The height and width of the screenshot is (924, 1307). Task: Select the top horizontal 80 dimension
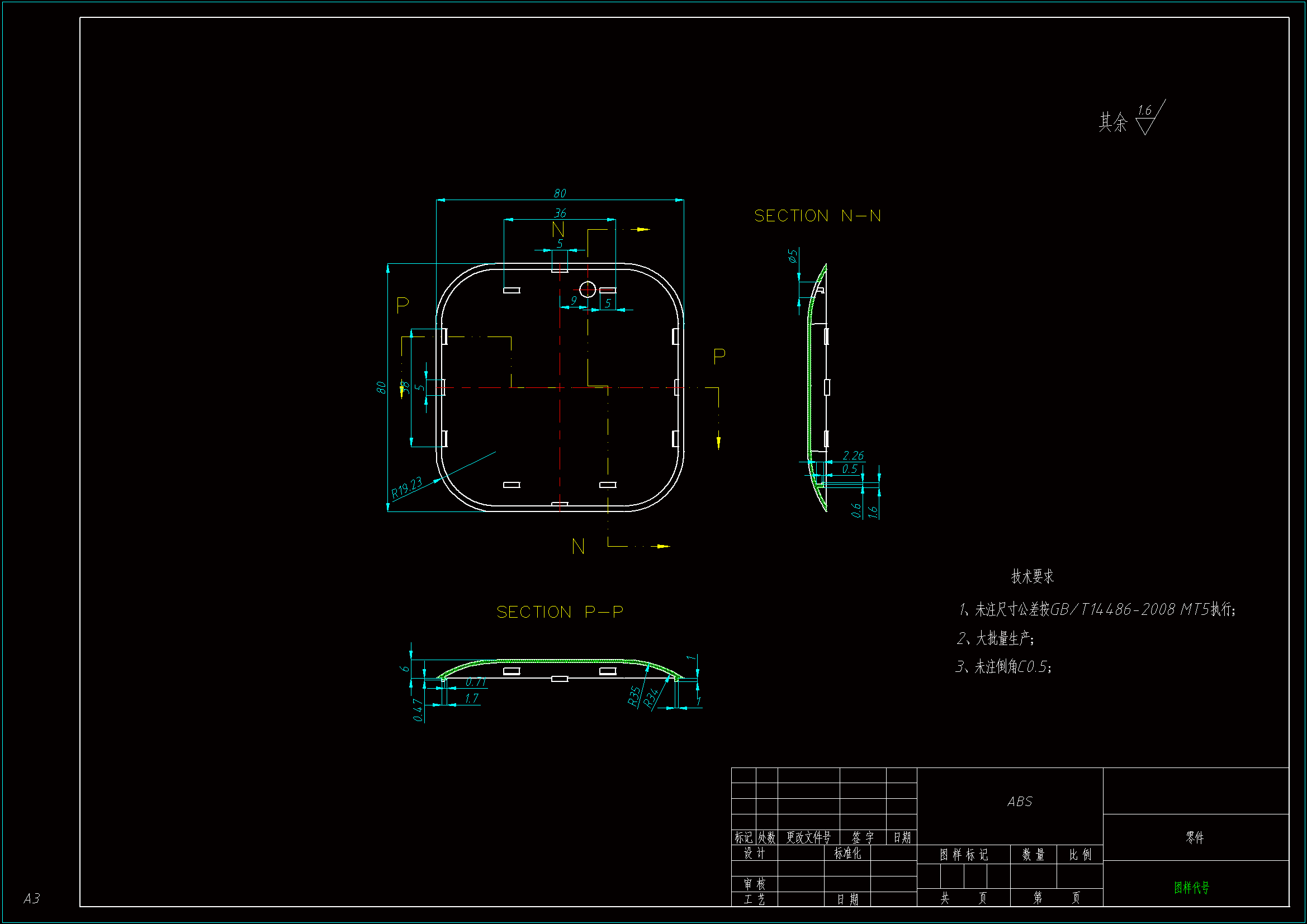[560, 193]
